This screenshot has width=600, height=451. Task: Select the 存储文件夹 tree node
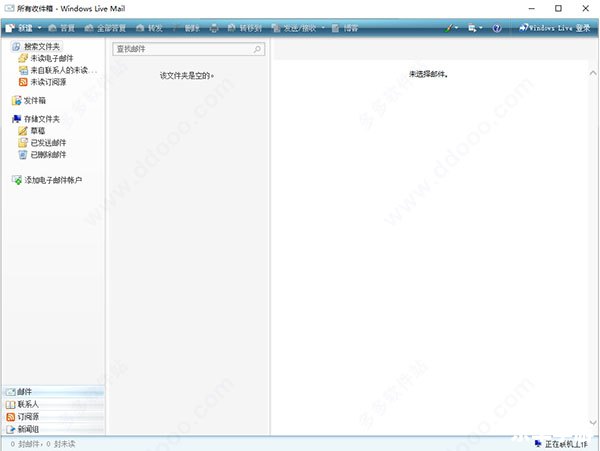pyautogui.click(x=36, y=119)
